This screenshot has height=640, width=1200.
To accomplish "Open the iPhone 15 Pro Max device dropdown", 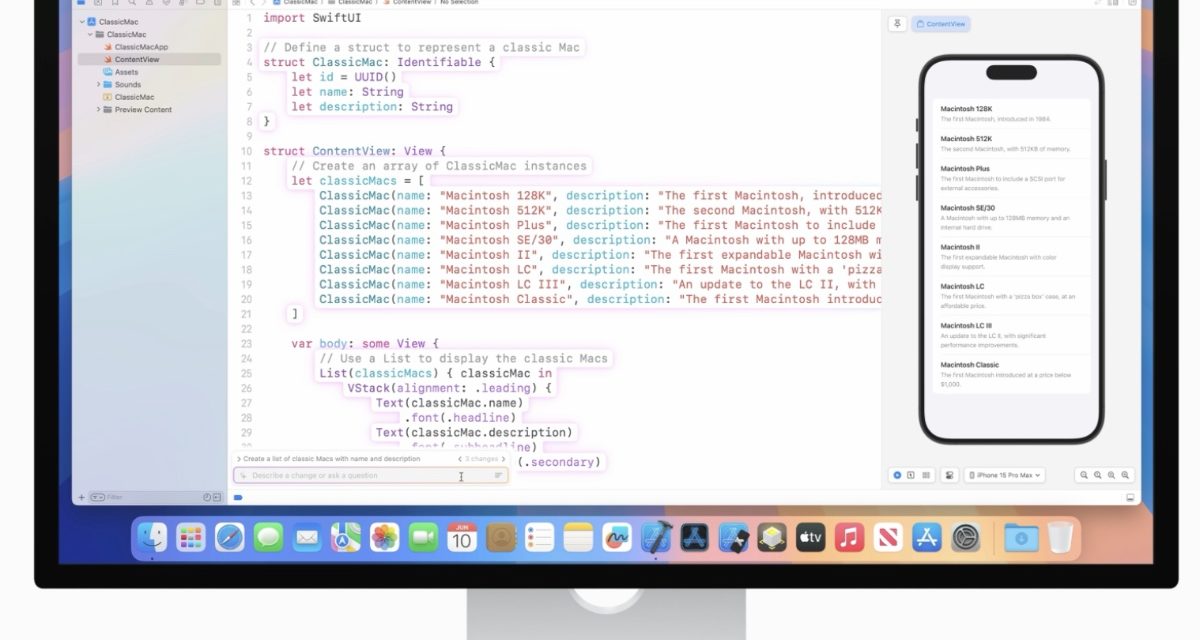I will (x=1005, y=475).
